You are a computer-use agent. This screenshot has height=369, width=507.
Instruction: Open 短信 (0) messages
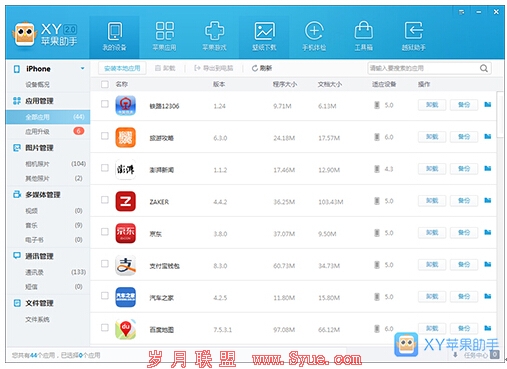48,287
